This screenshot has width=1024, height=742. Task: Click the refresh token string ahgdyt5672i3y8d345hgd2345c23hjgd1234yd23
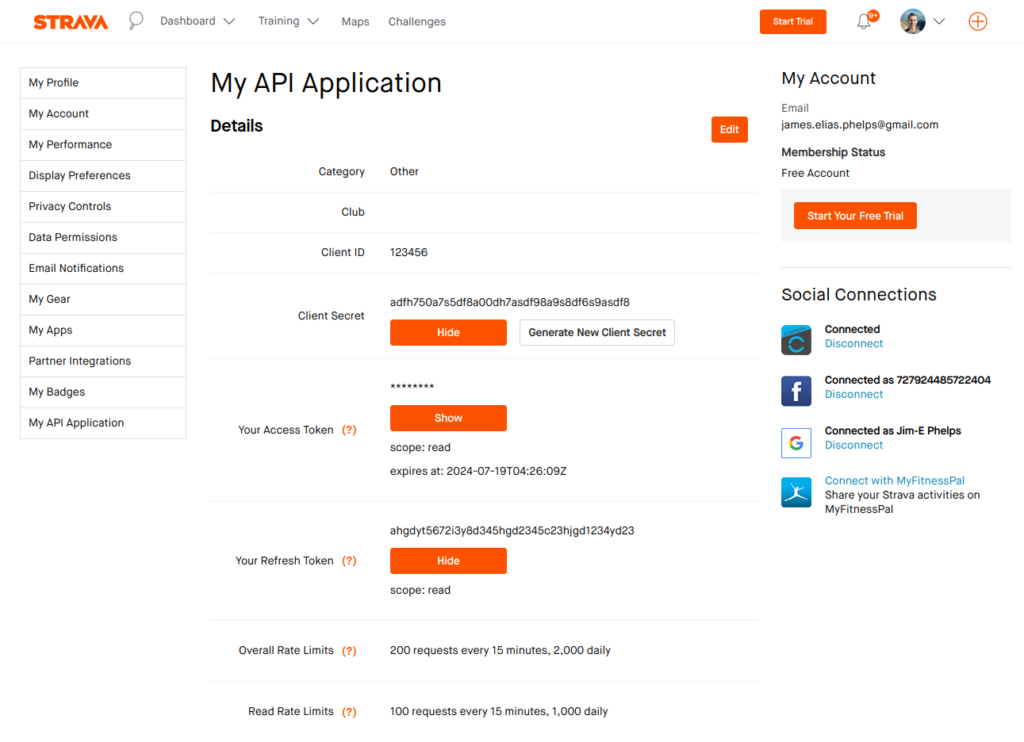512,531
